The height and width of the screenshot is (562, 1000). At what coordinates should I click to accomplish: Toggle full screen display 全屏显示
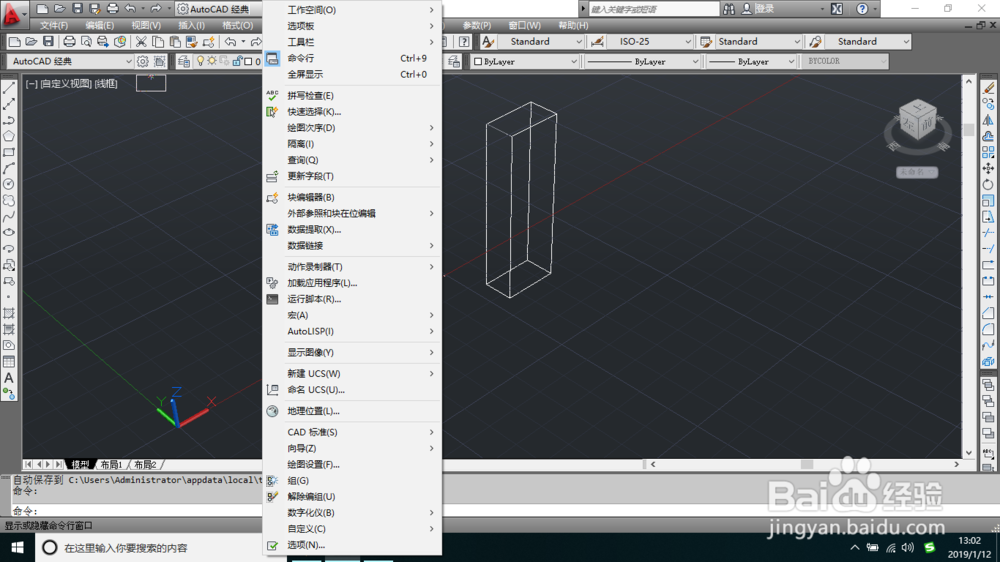[x=352, y=75]
